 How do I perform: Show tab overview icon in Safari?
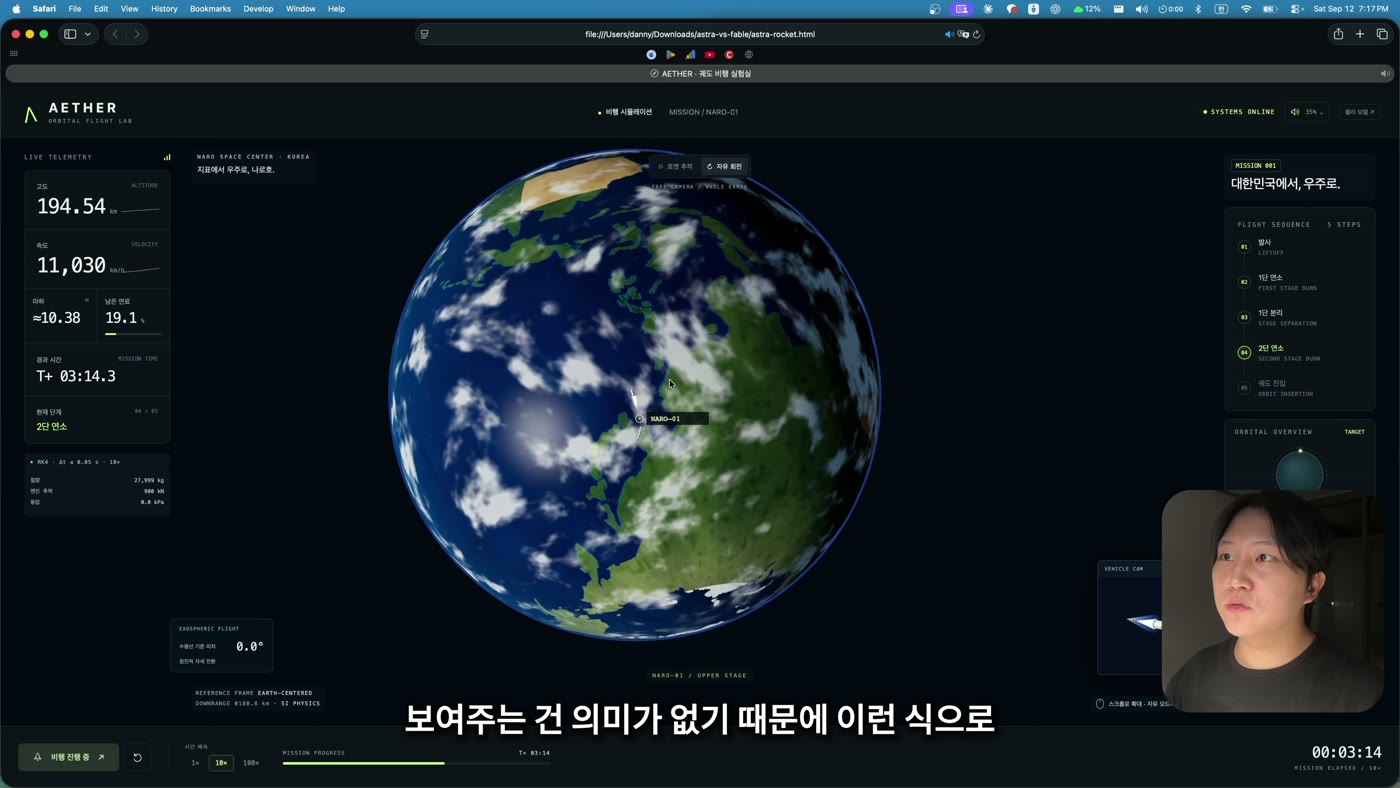1382,34
